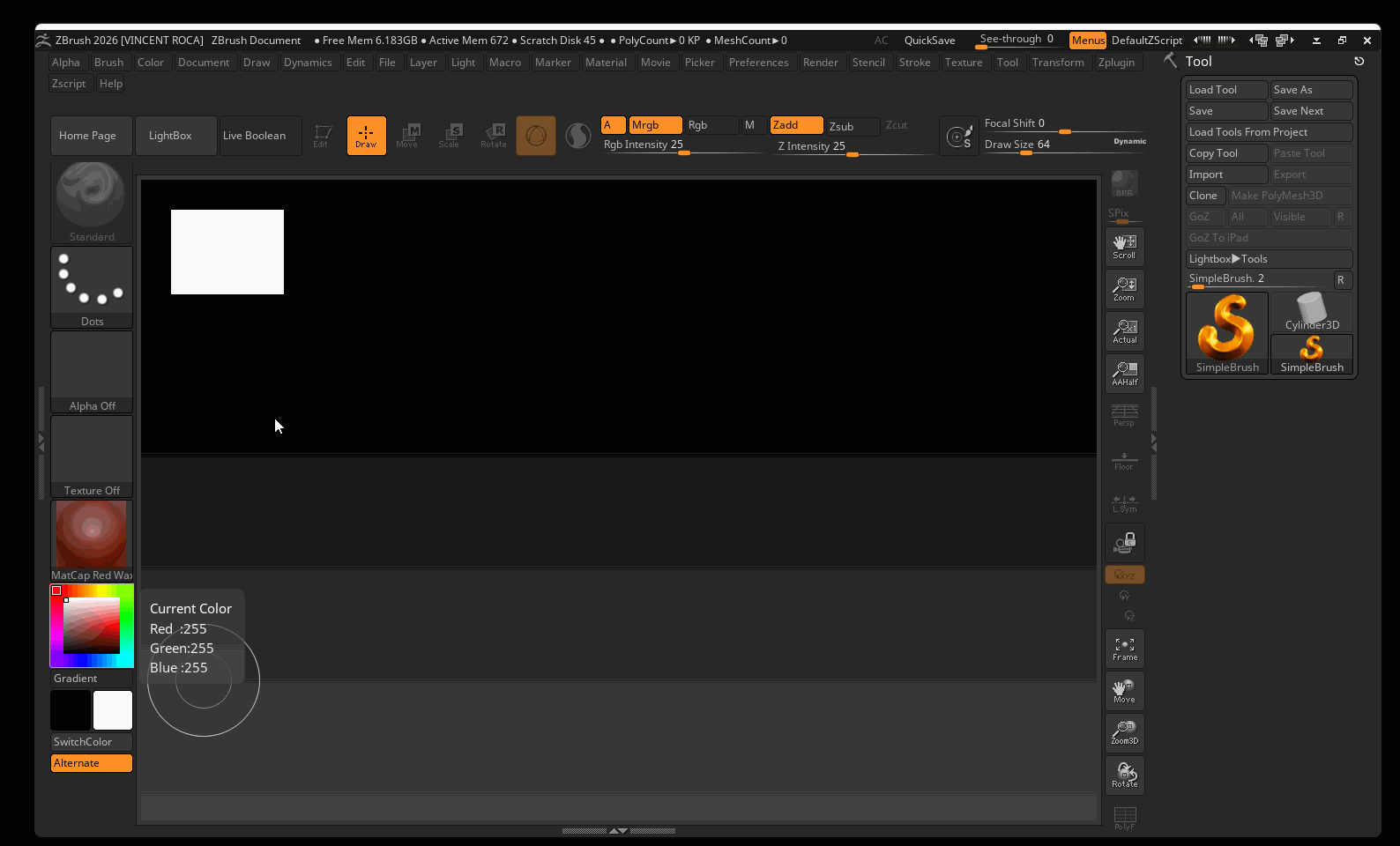Click the Scroll canvas icon
Screen dimensions: 1400x846
(1124, 247)
